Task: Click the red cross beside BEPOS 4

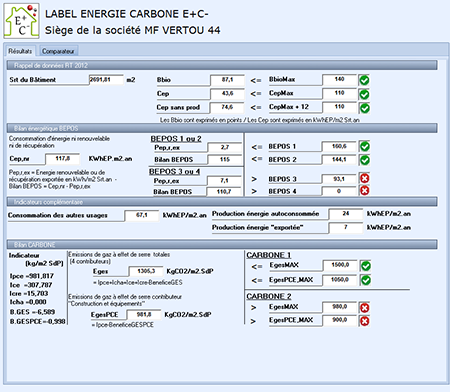Action: pyautogui.click(x=365, y=191)
